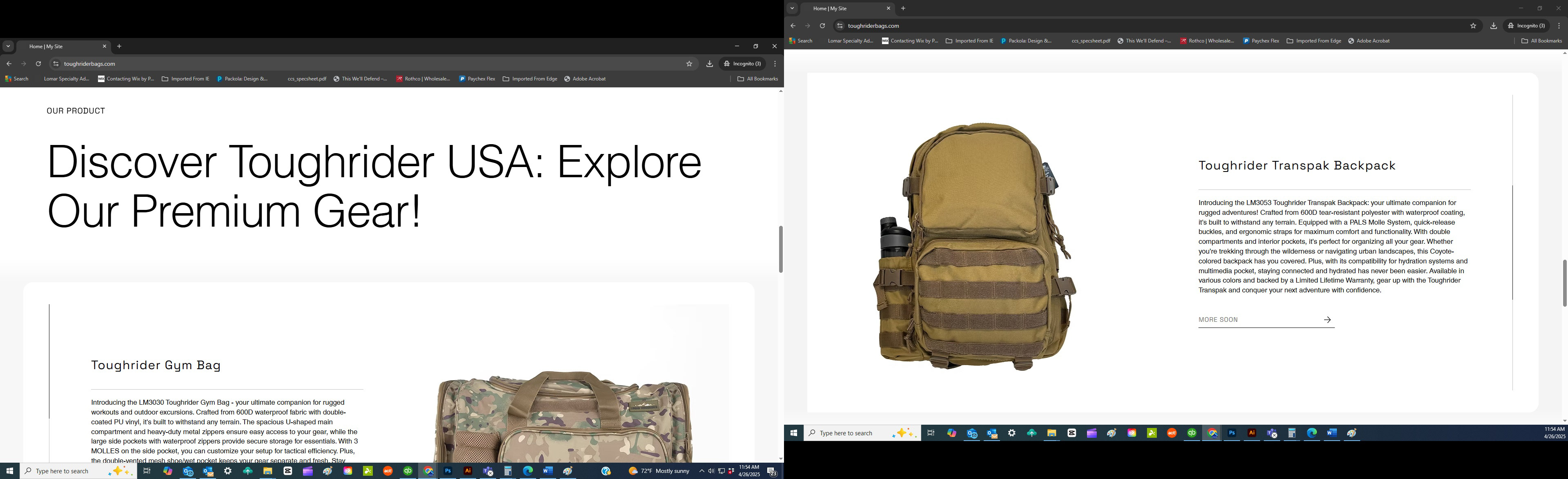Viewport: 1568px width, 479px height.
Task: Reload page in right Chrome window
Action: tap(822, 26)
